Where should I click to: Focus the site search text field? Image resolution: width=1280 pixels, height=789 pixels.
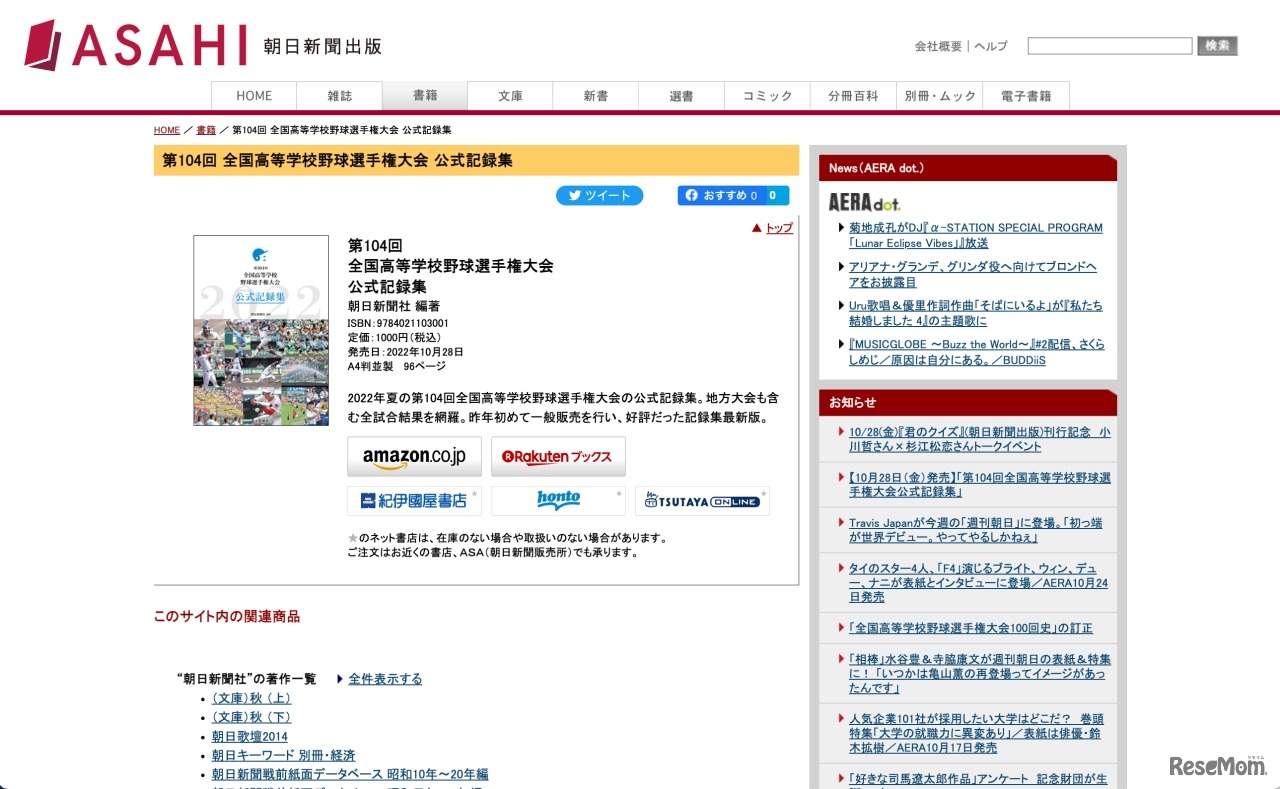tap(1109, 46)
